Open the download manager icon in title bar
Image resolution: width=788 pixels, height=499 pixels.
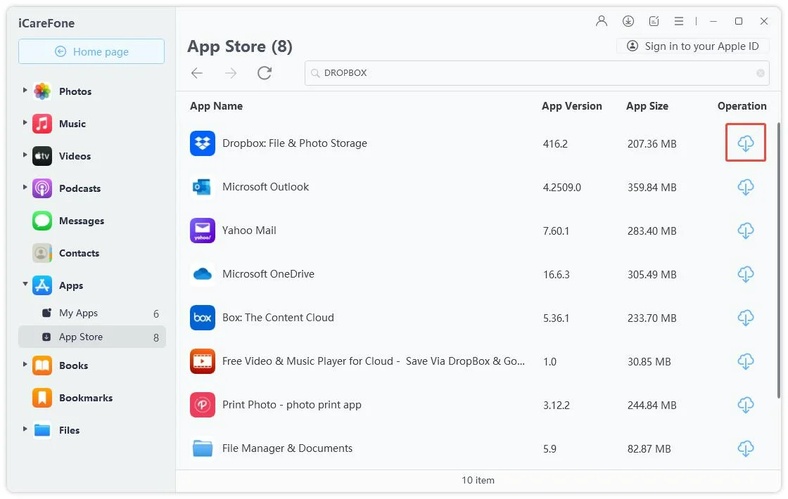pyautogui.click(x=628, y=21)
